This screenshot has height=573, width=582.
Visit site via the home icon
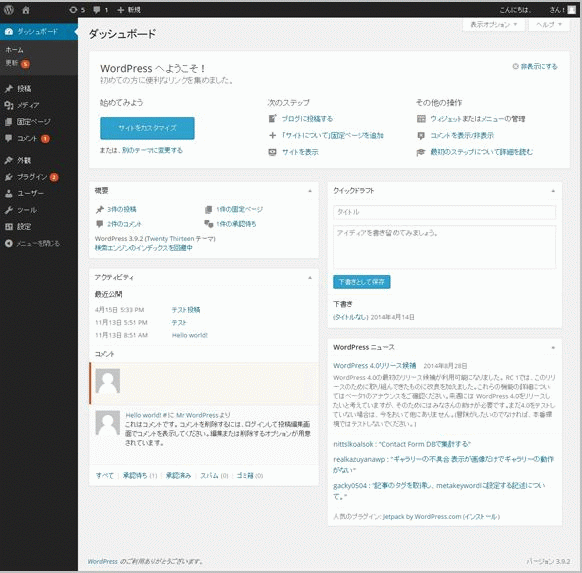tap(26, 10)
